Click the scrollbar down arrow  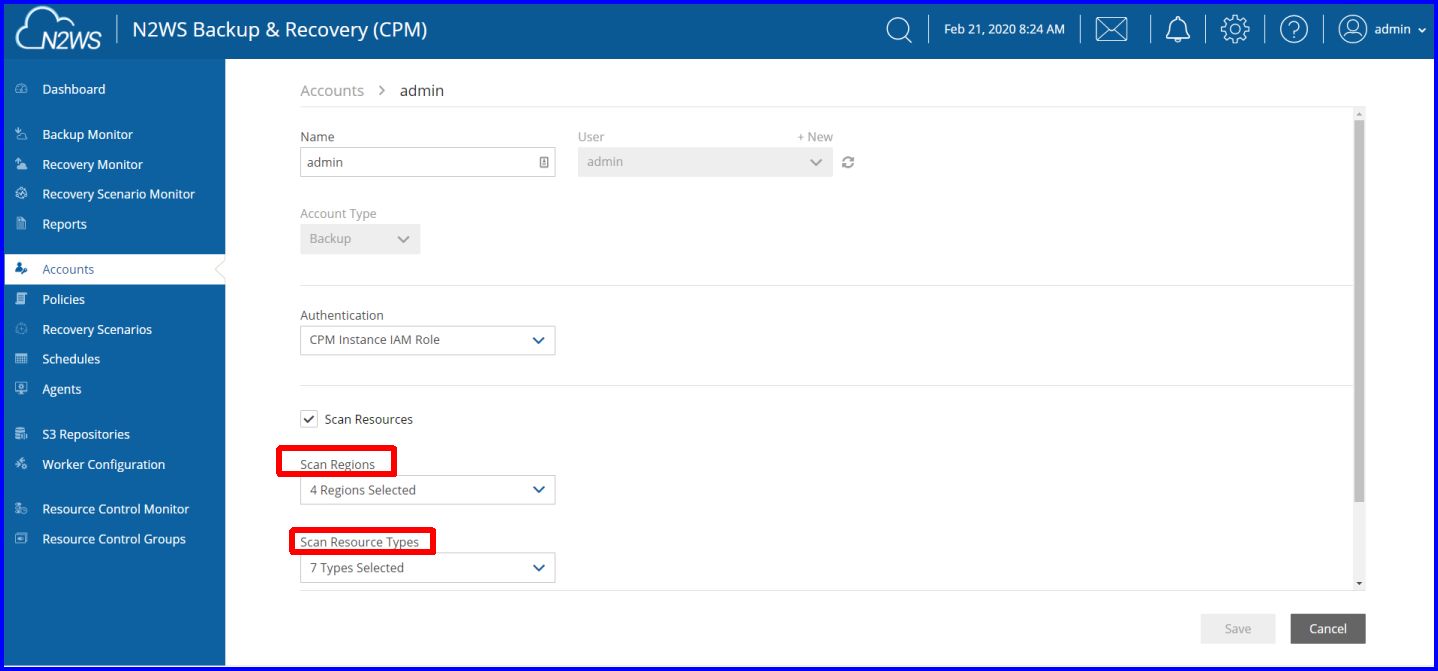coord(1359,583)
